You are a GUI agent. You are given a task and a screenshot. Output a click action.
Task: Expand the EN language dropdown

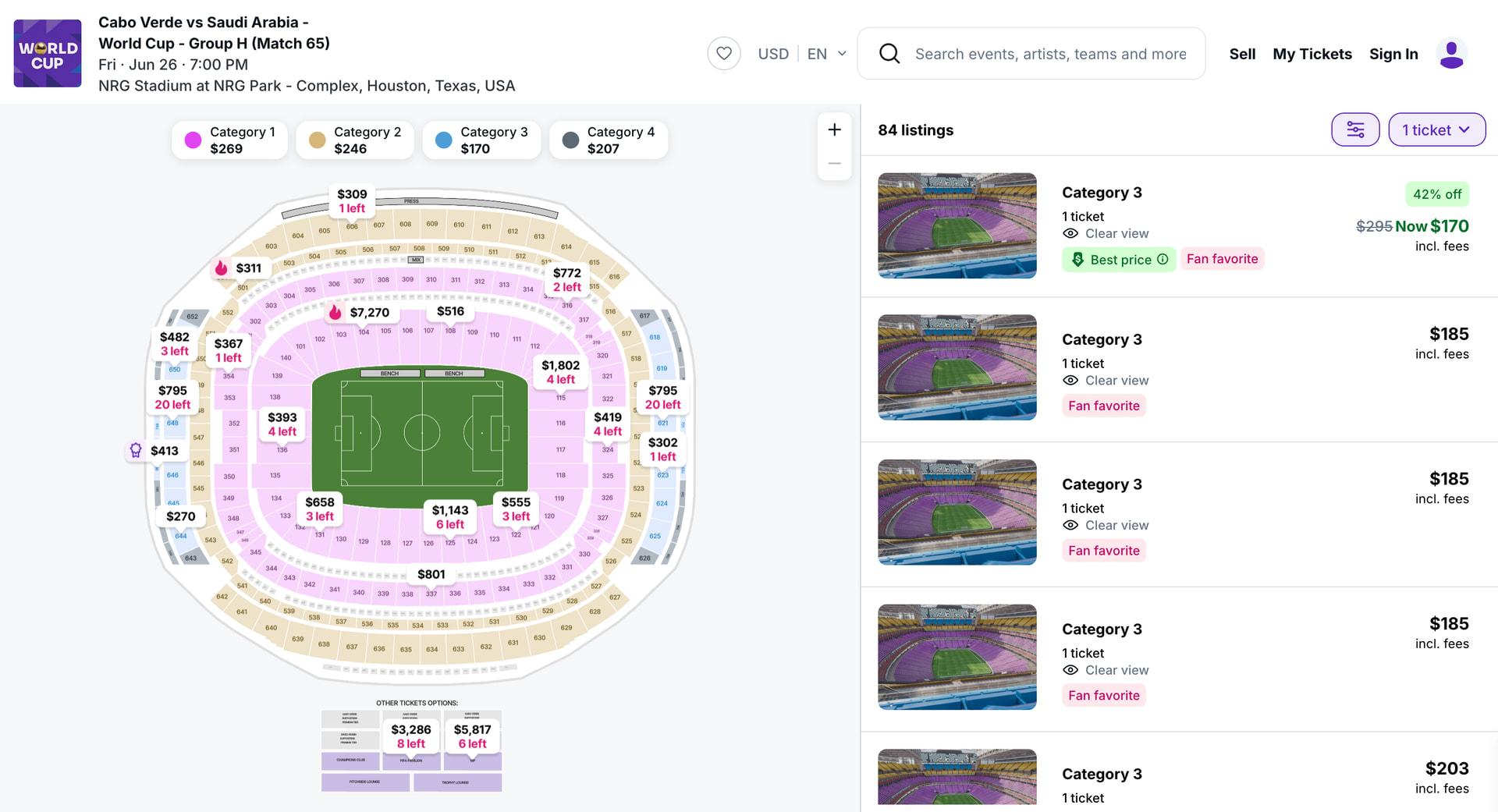(x=826, y=54)
